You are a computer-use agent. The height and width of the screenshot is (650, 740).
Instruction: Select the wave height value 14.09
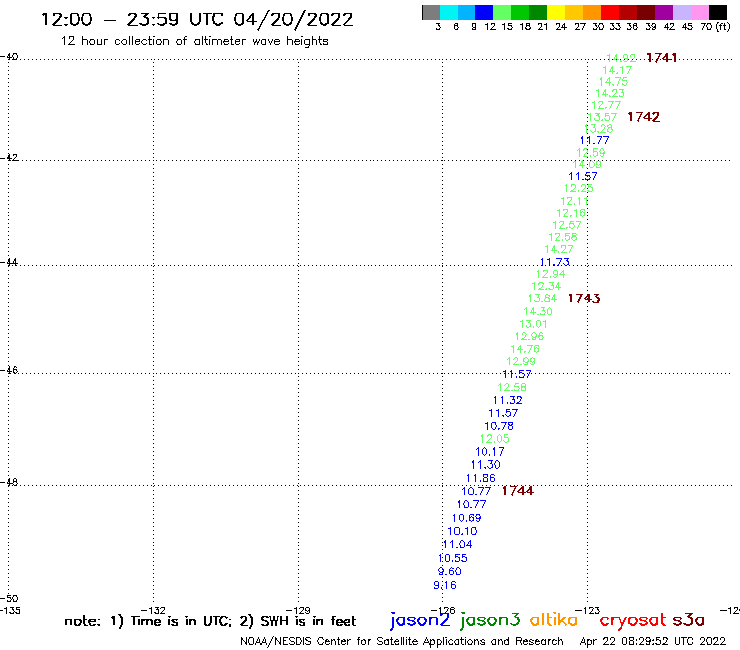click(587, 165)
